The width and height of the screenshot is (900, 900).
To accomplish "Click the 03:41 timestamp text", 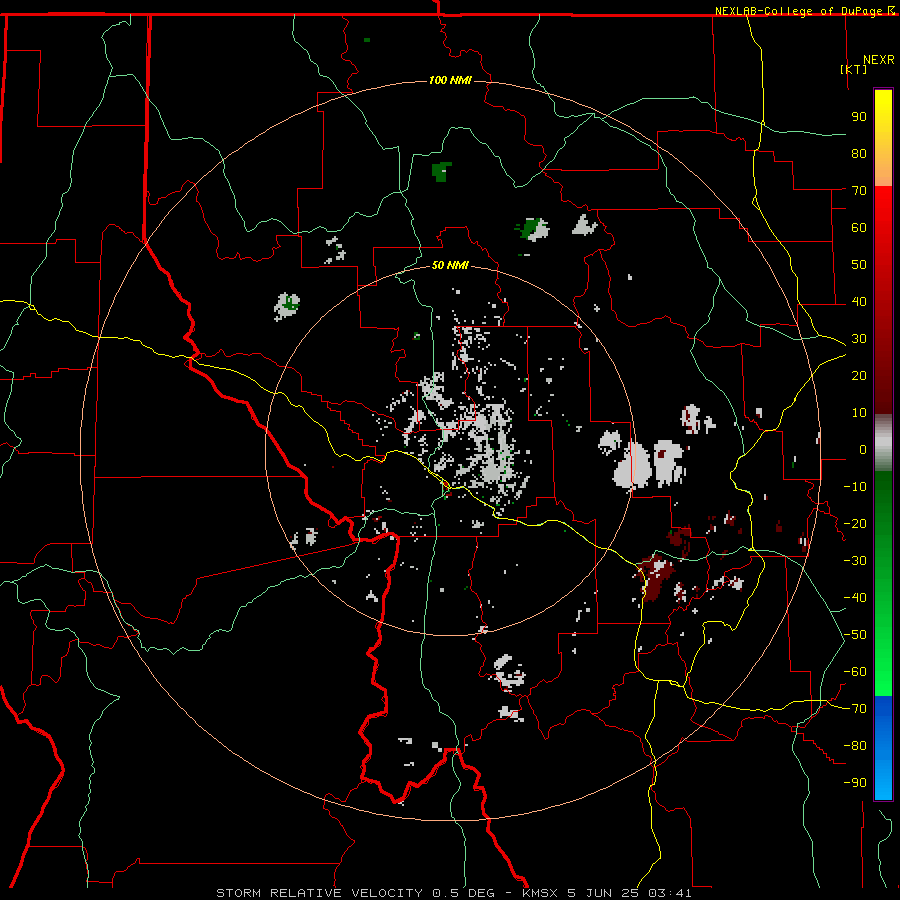I will 670,893.
